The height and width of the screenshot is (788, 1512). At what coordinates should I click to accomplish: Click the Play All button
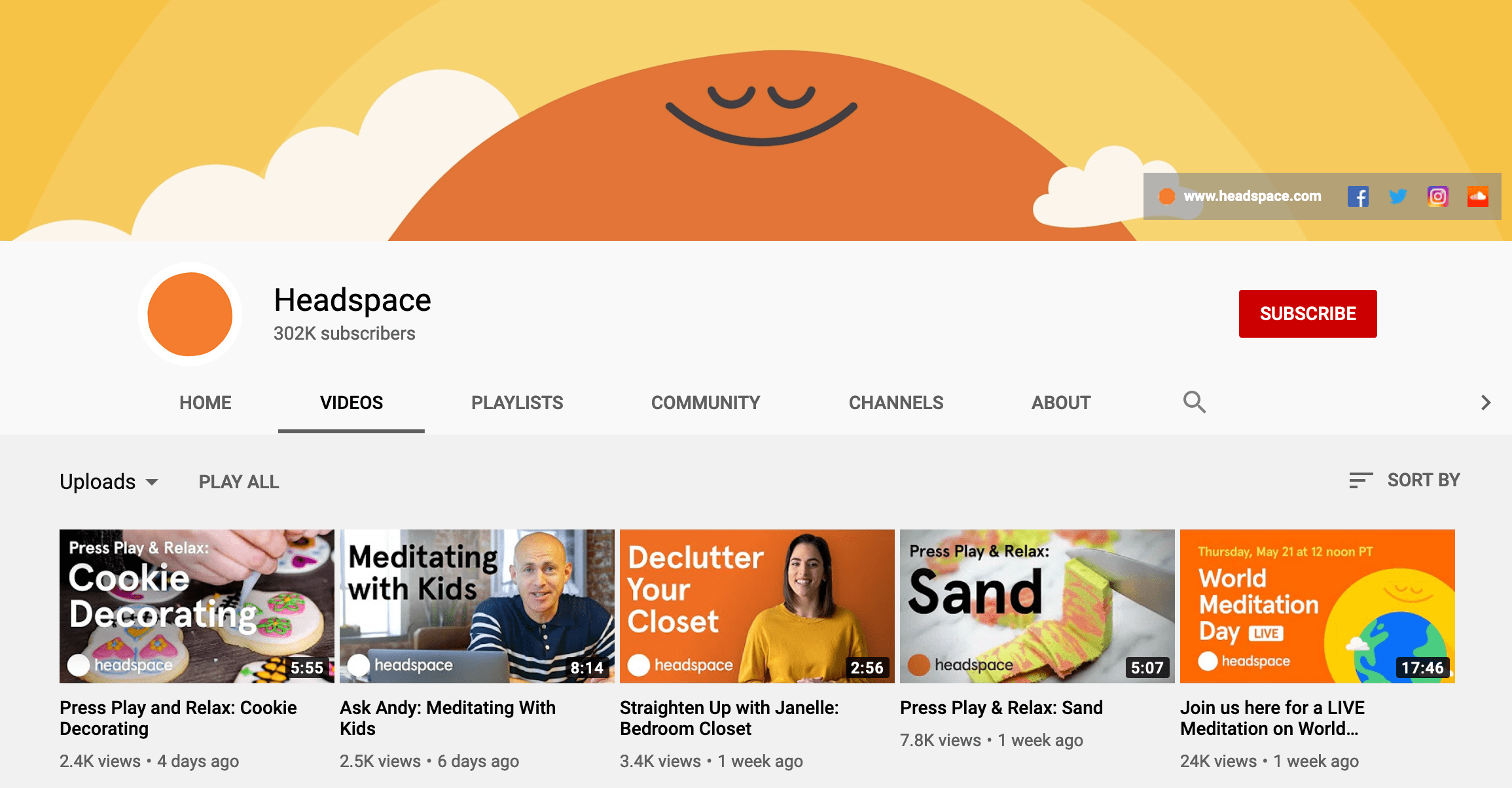[238, 482]
